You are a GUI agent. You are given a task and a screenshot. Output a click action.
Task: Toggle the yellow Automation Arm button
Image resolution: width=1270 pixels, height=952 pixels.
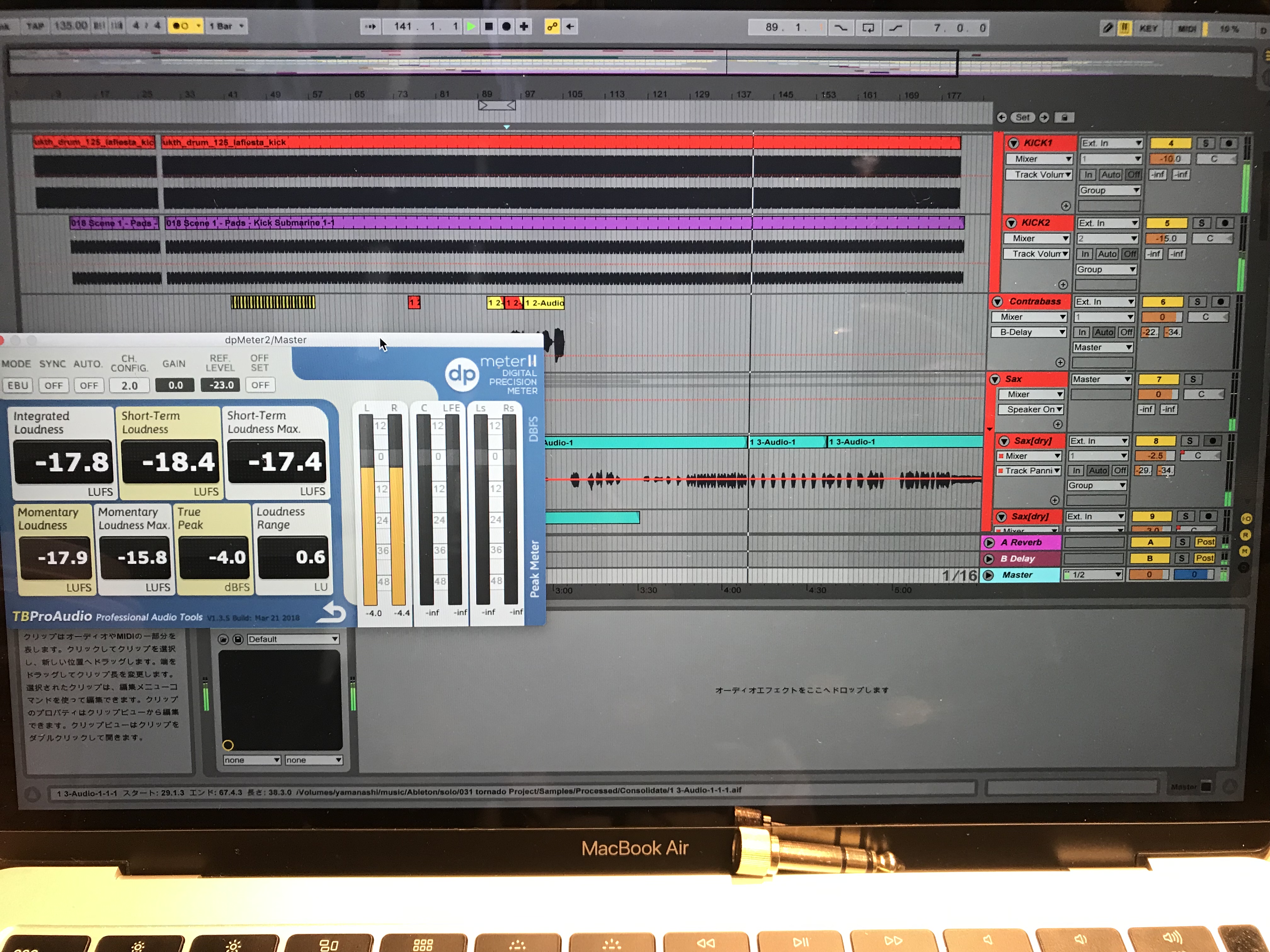tap(552, 26)
